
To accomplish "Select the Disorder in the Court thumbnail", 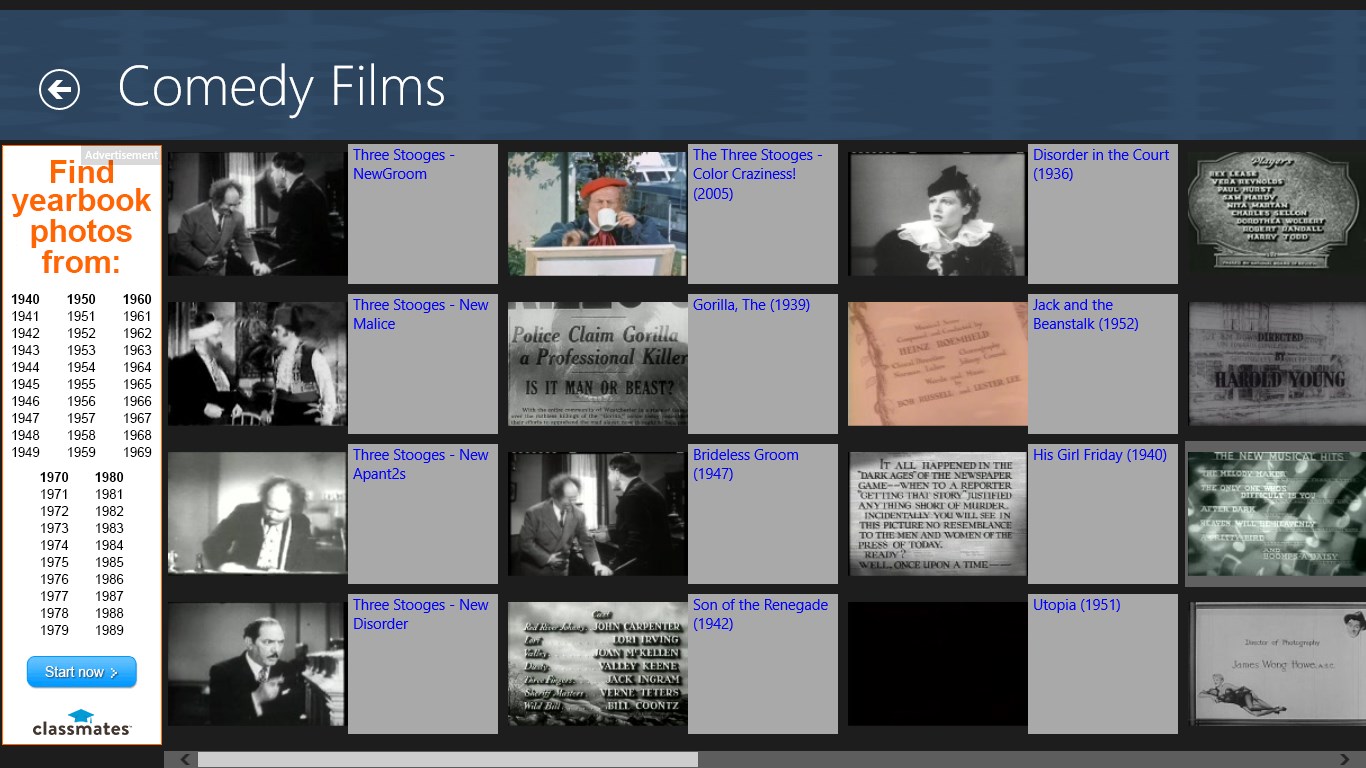I will (x=937, y=214).
